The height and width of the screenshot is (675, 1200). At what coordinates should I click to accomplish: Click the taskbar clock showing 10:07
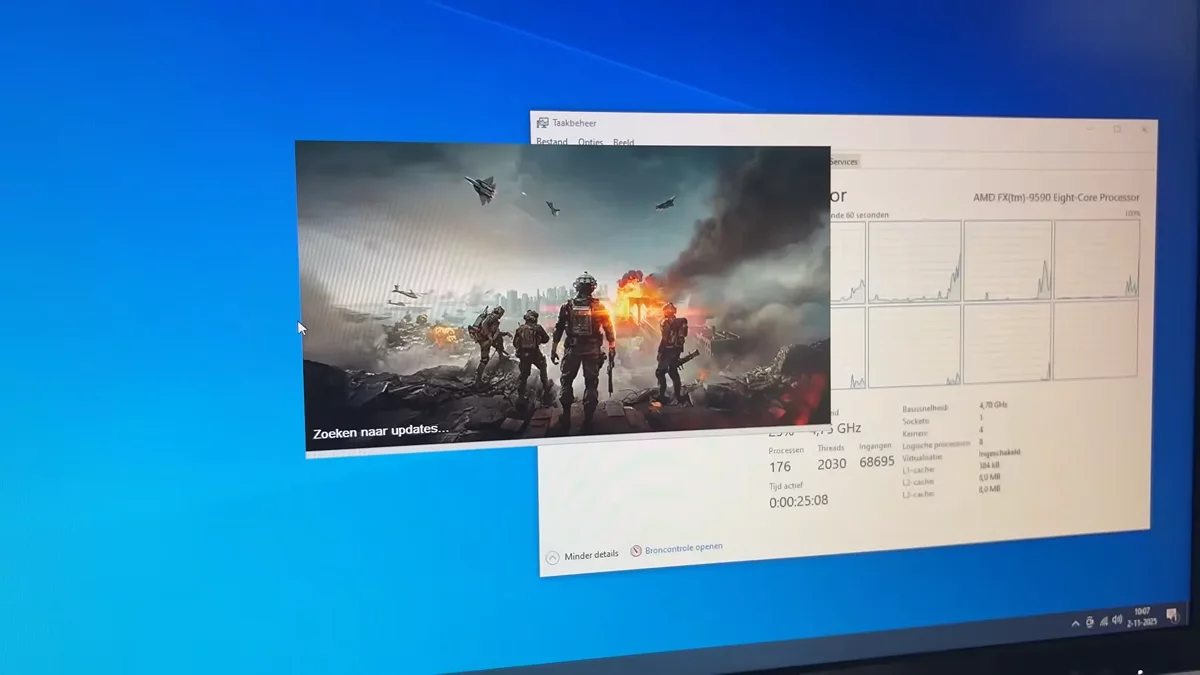(1143, 616)
